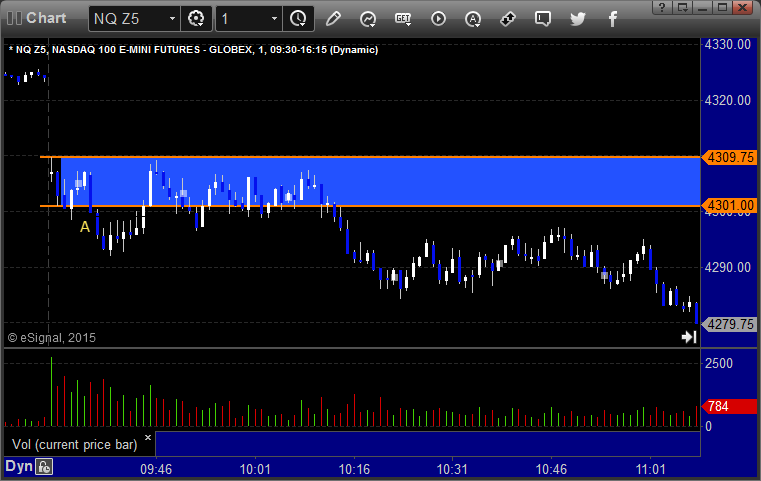
Task: Click the 4290.00 price axis label
Action: (728, 267)
